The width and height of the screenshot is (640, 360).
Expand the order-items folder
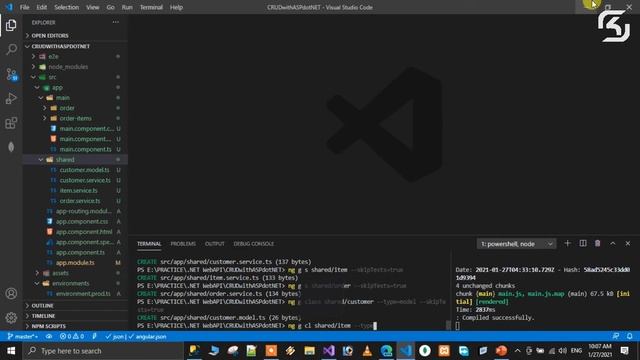(76, 118)
